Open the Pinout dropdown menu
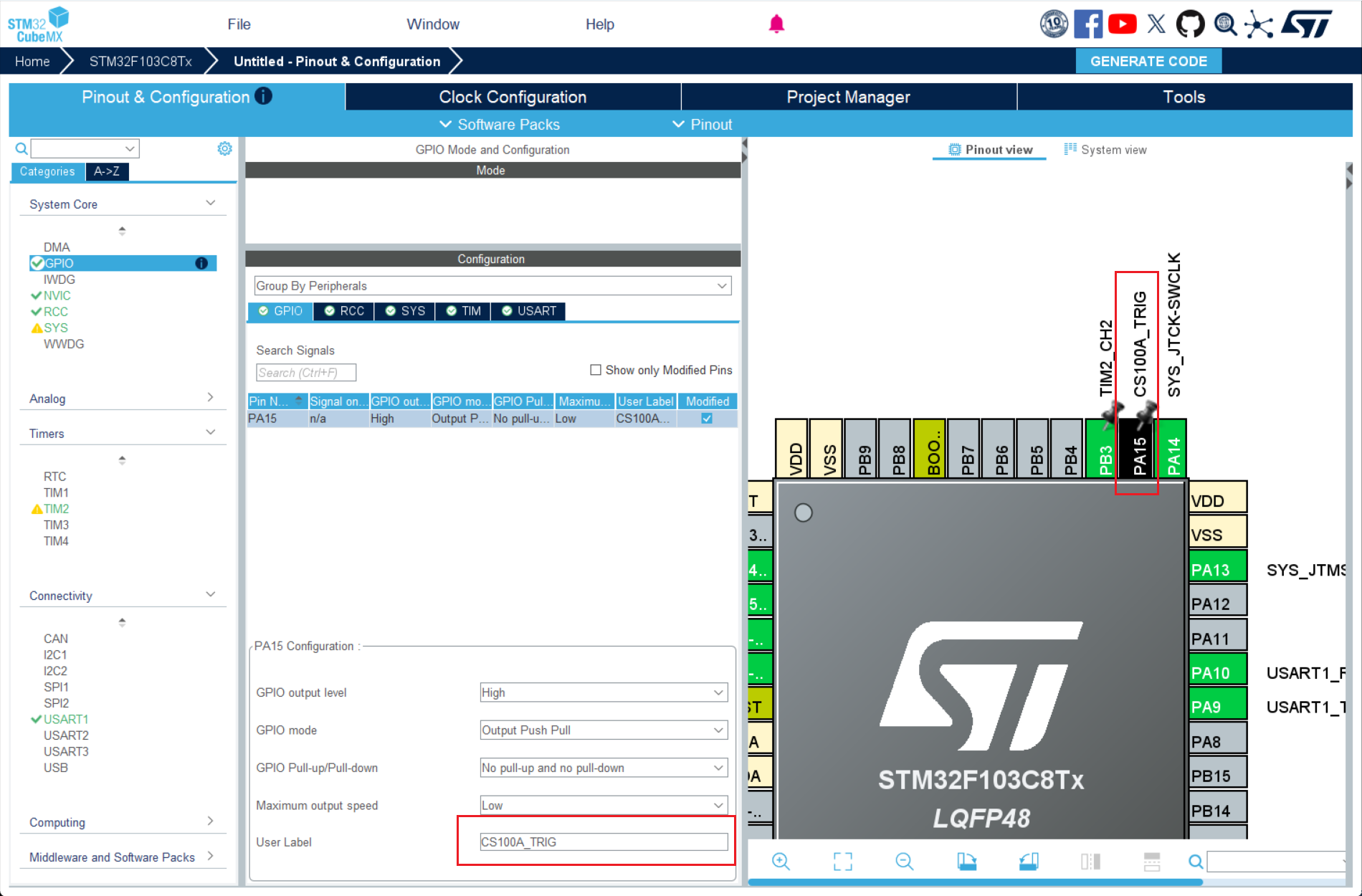This screenshot has width=1362, height=896. point(703,124)
